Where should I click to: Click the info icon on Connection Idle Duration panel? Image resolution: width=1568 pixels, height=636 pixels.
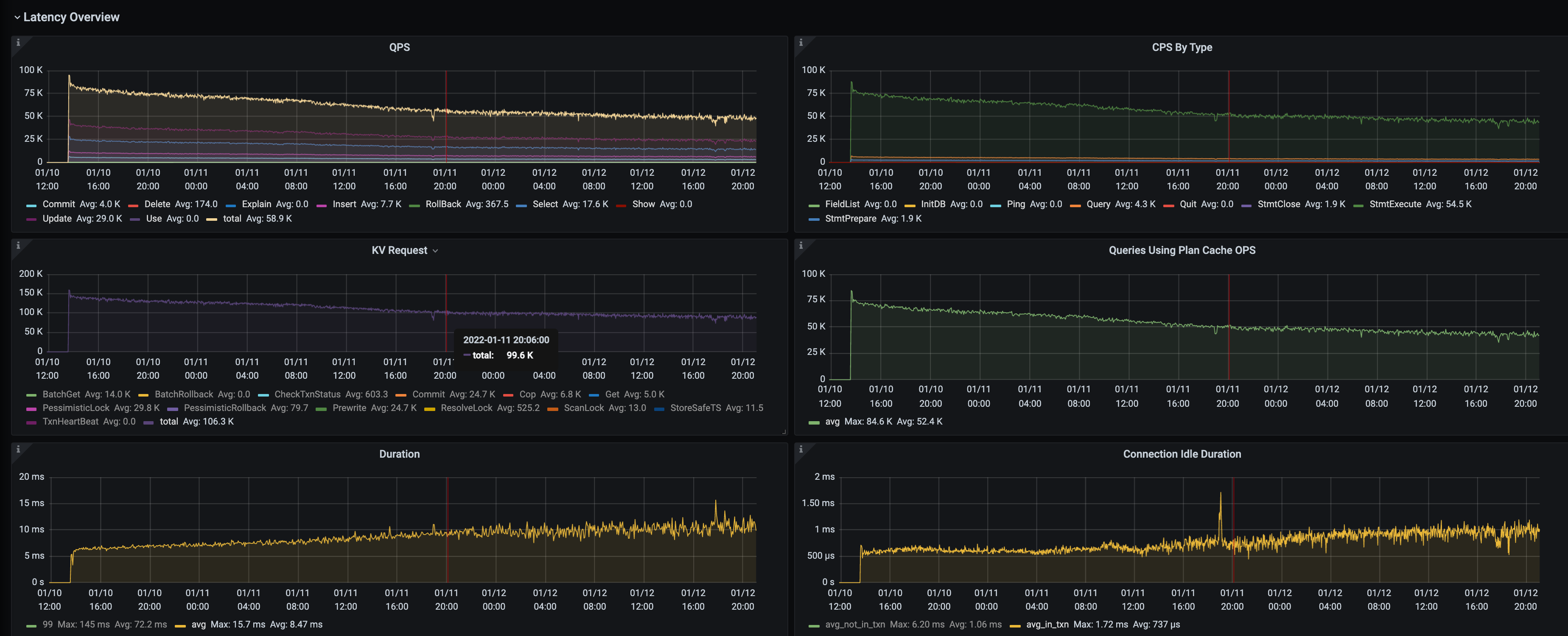(x=802, y=450)
